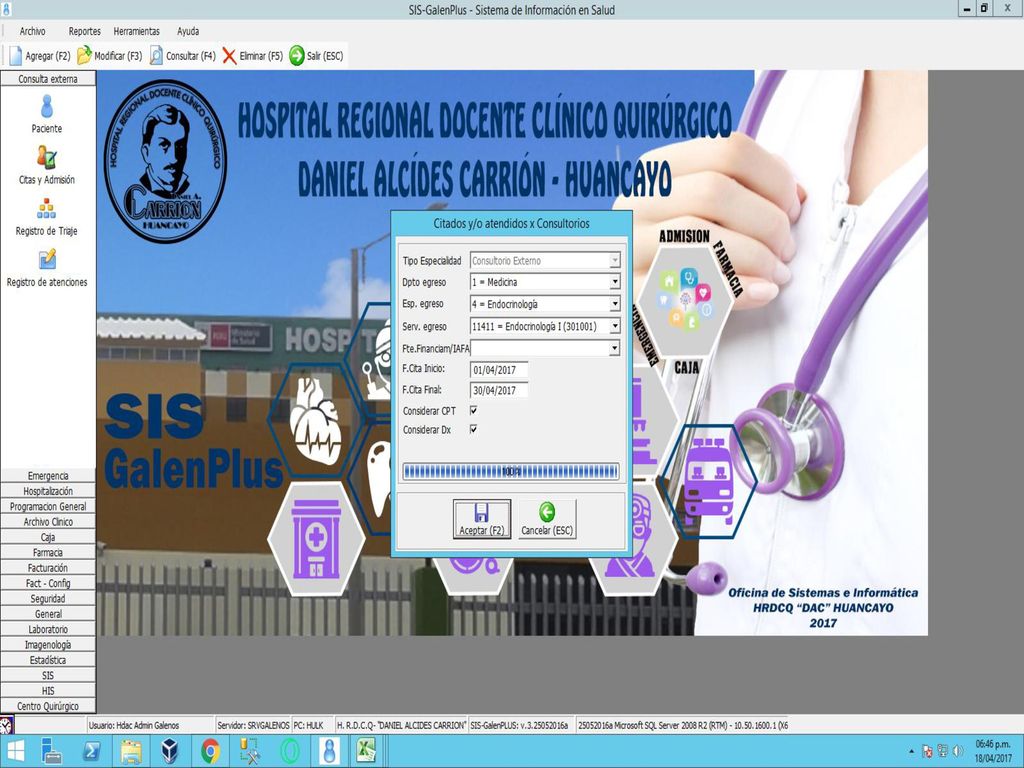Open the Archivo menu
The height and width of the screenshot is (768, 1024).
[33, 31]
